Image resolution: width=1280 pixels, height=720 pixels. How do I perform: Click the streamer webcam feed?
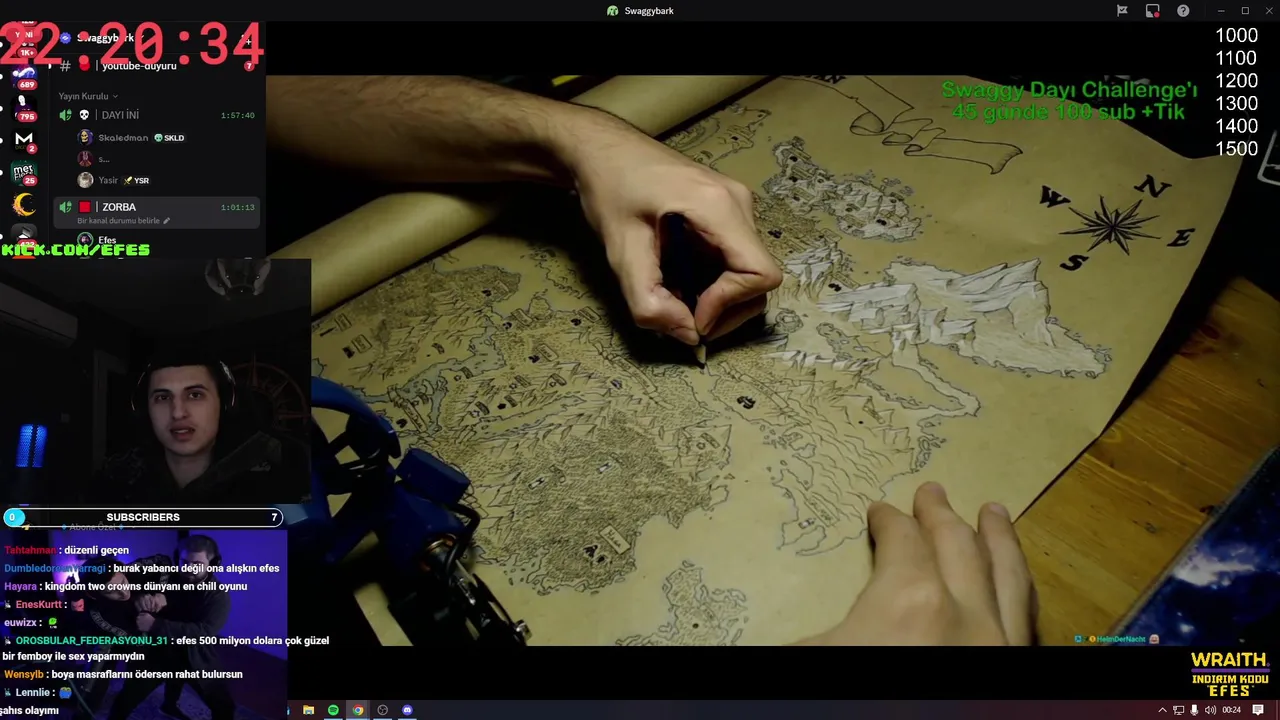[x=155, y=383]
